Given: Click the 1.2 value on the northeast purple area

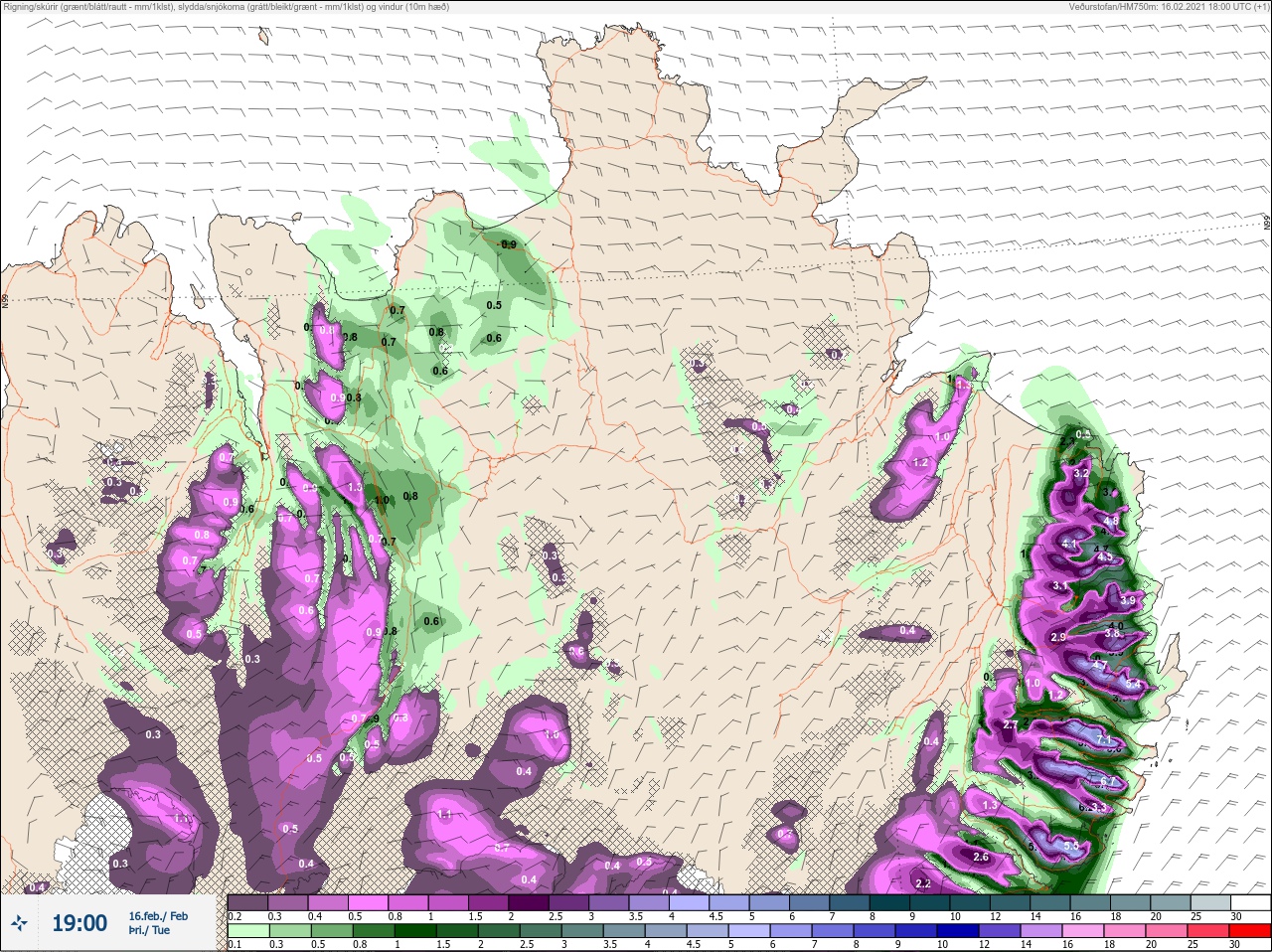Looking at the screenshot, I should click(x=920, y=463).
